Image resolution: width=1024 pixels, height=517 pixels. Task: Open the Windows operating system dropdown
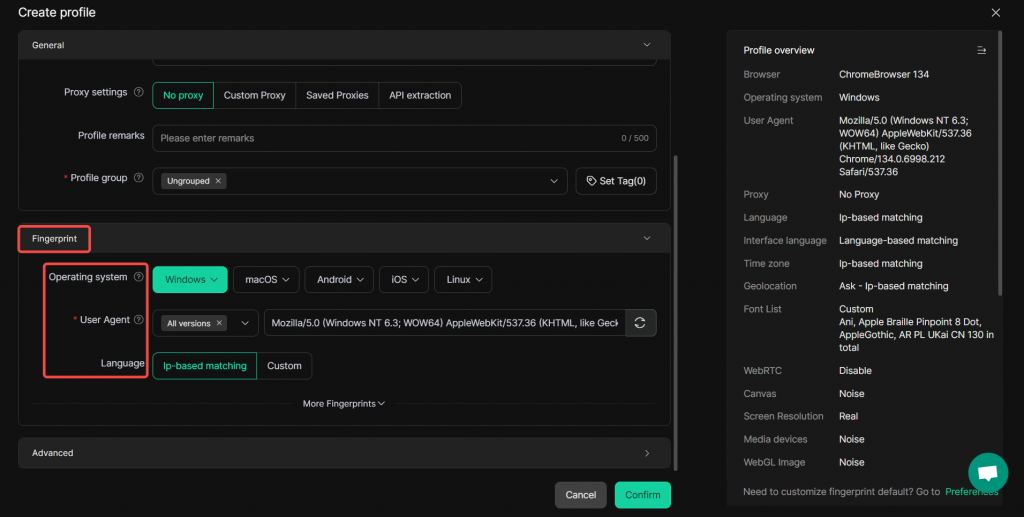click(x=190, y=280)
